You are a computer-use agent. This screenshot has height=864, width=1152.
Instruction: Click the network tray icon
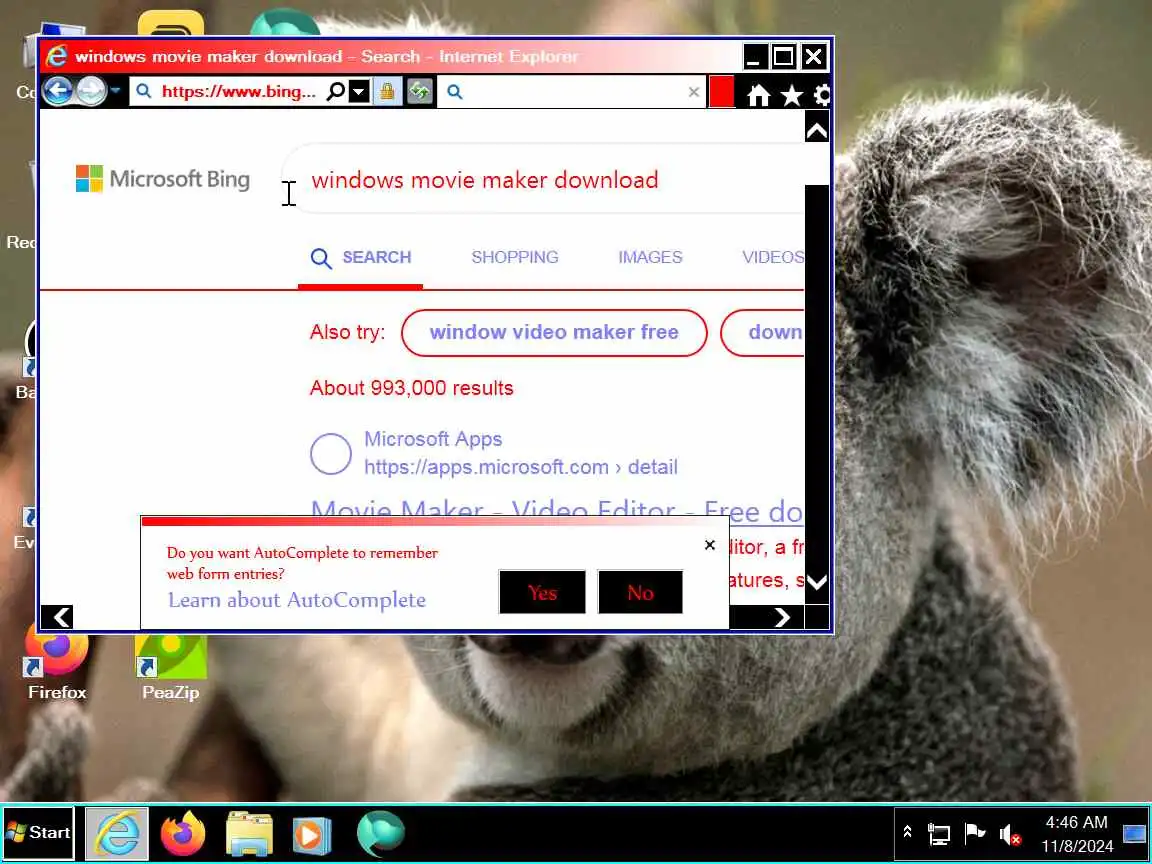click(939, 834)
